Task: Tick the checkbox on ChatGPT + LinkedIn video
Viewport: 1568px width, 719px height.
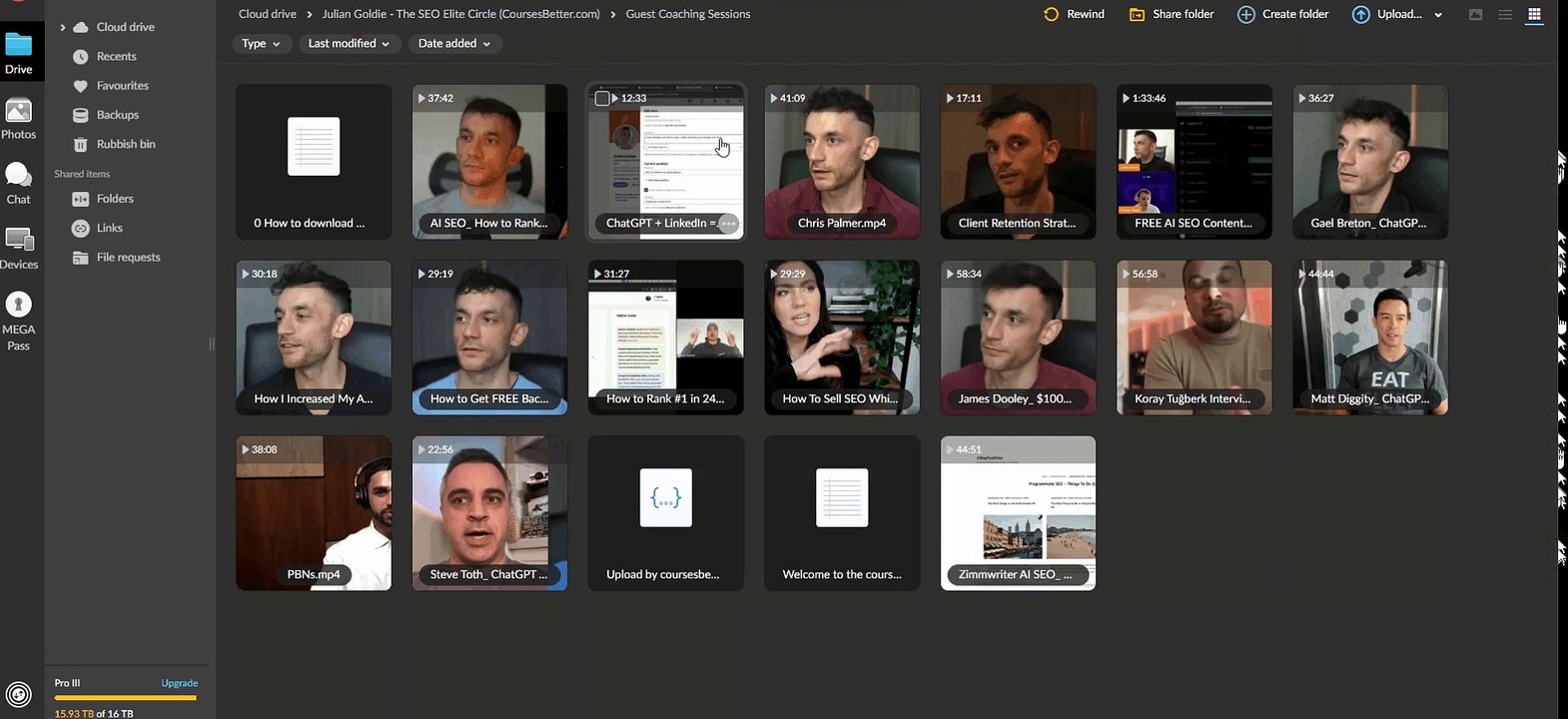Action: pos(602,98)
